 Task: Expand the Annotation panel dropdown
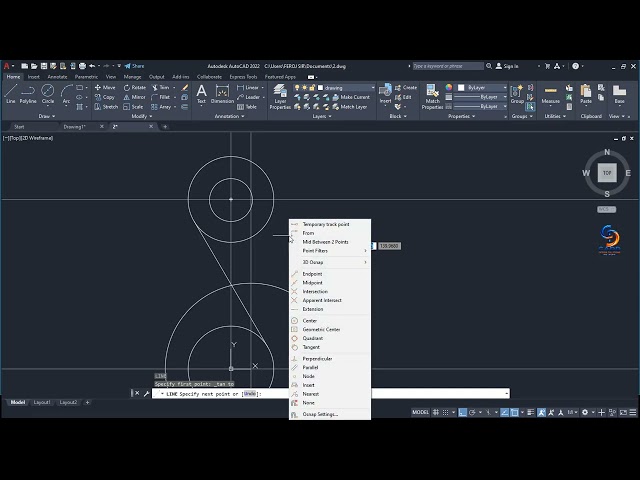tap(229, 116)
